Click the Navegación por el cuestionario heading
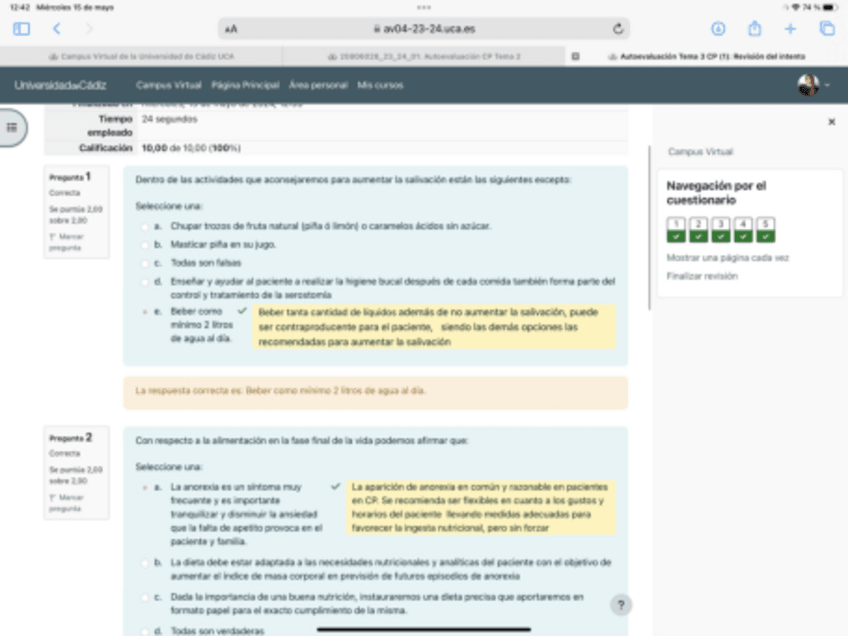Viewport: 848px width, 636px height. coord(716,193)
